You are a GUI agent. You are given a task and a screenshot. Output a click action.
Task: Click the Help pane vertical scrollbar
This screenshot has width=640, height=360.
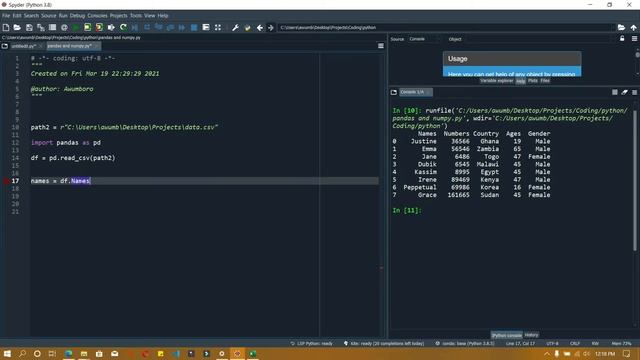tap(637, 55)
